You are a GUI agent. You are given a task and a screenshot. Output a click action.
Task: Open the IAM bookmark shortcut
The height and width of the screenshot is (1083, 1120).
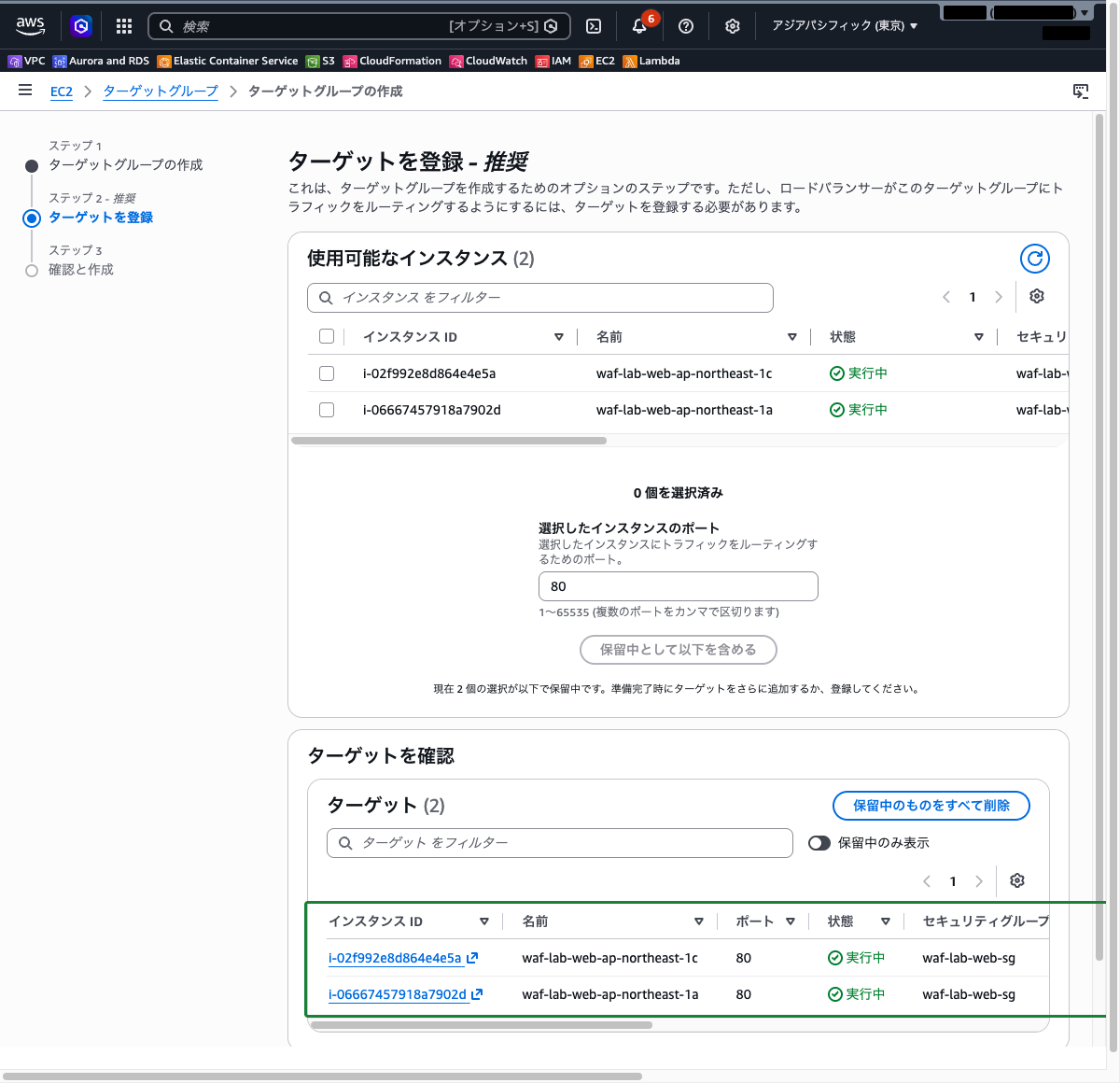tap(553, 61)
